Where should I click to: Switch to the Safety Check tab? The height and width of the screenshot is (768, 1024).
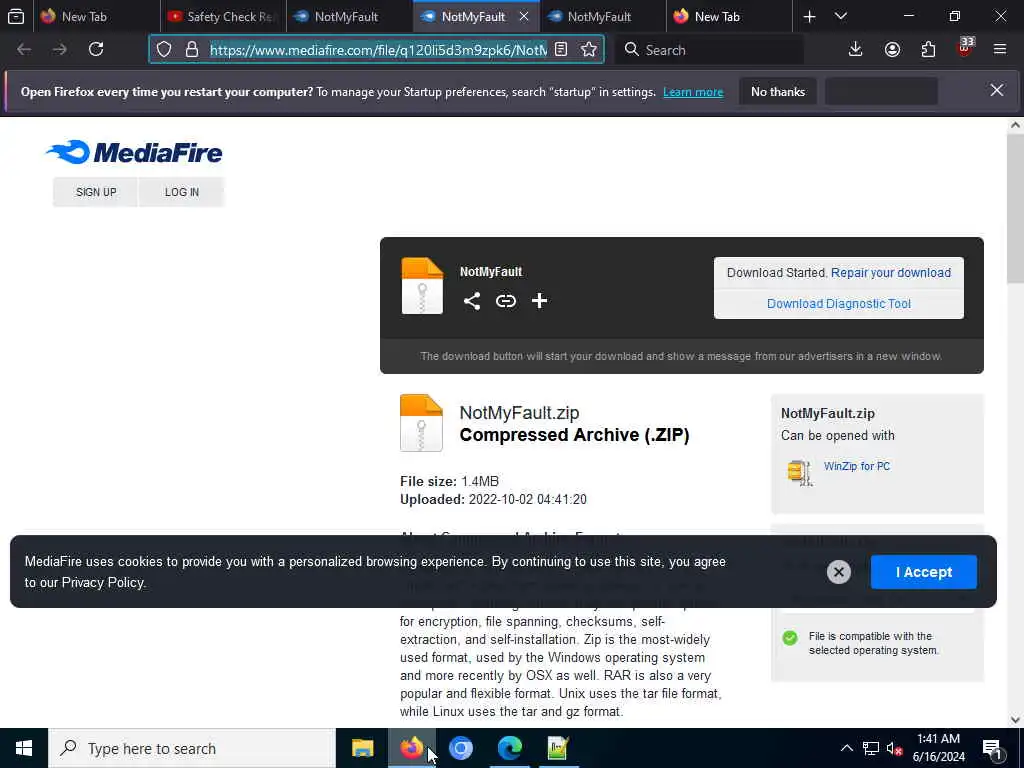tap(223, 16)
